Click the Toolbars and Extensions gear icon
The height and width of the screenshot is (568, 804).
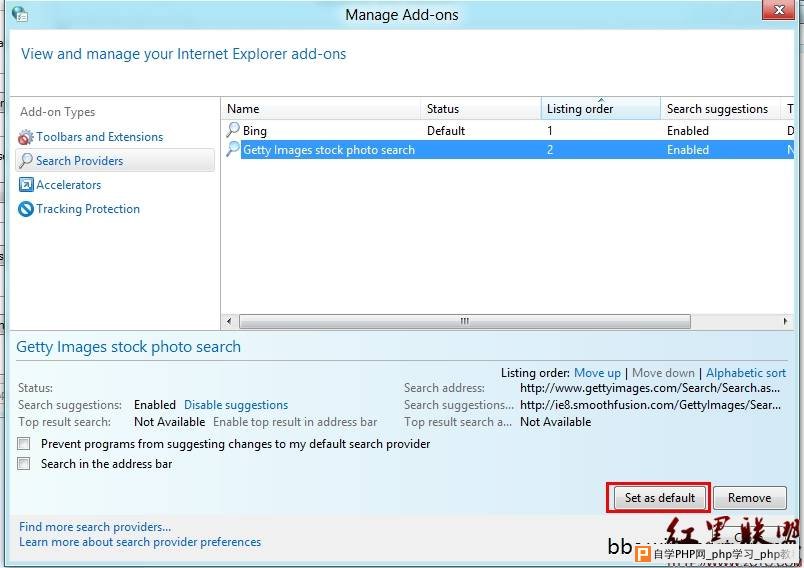pyautogui.click(x=26, y=137)
